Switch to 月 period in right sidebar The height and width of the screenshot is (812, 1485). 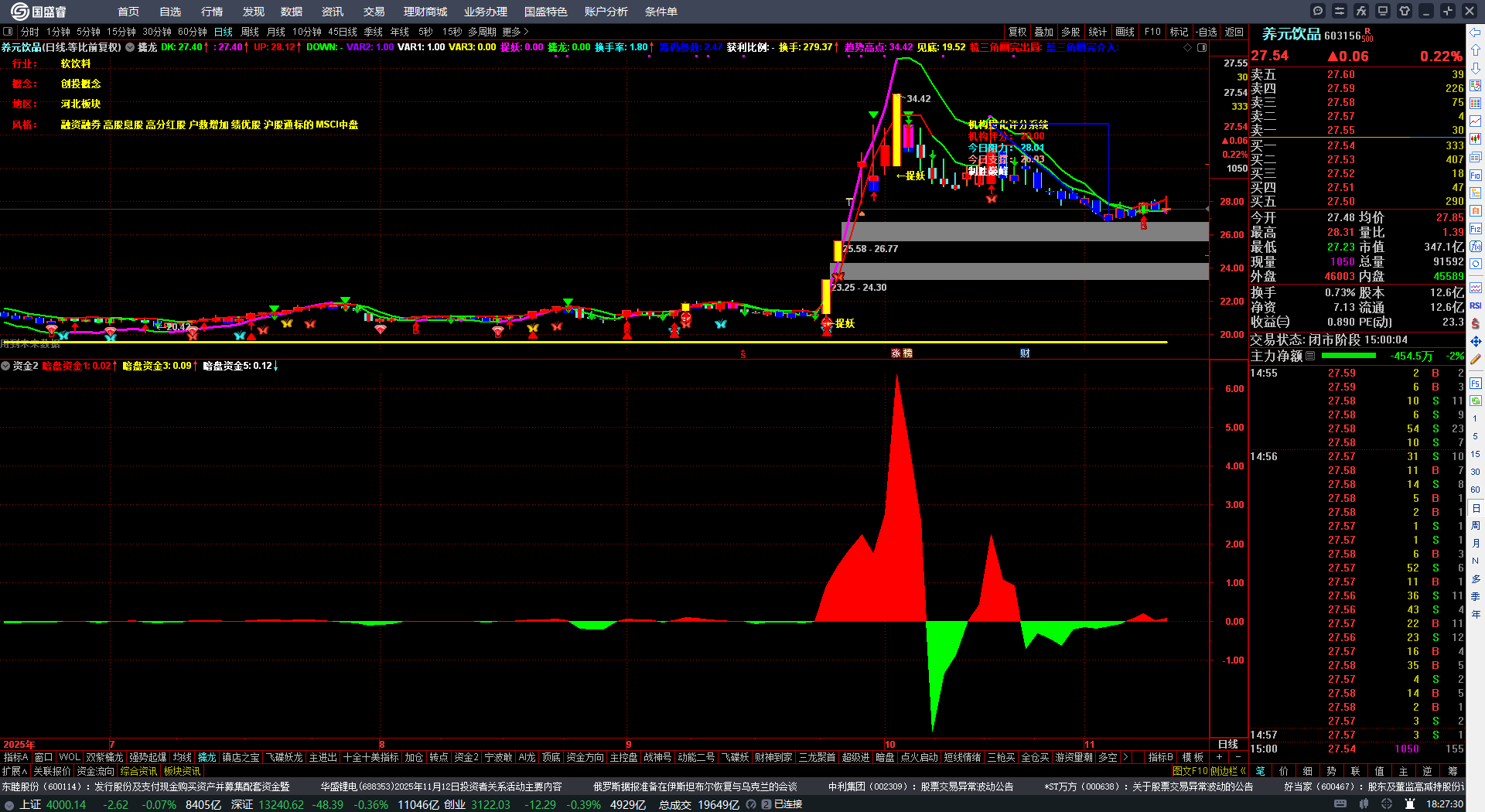1476,544
